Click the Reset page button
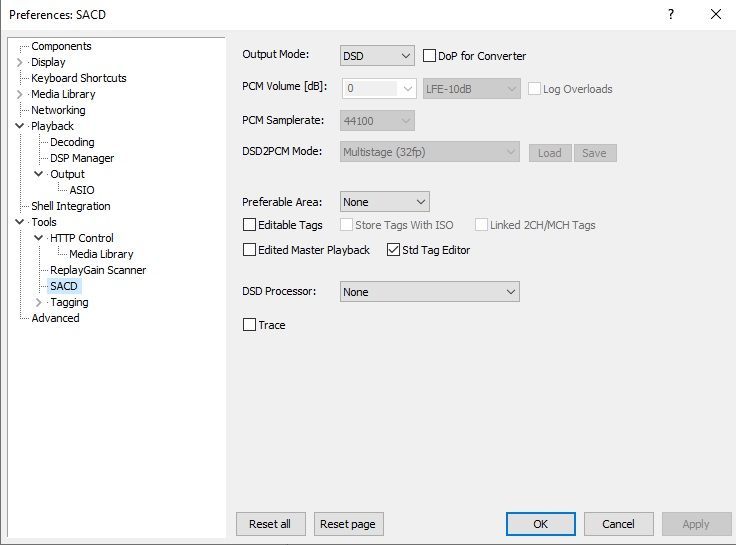736x545 pixels. tap(348, 524)
